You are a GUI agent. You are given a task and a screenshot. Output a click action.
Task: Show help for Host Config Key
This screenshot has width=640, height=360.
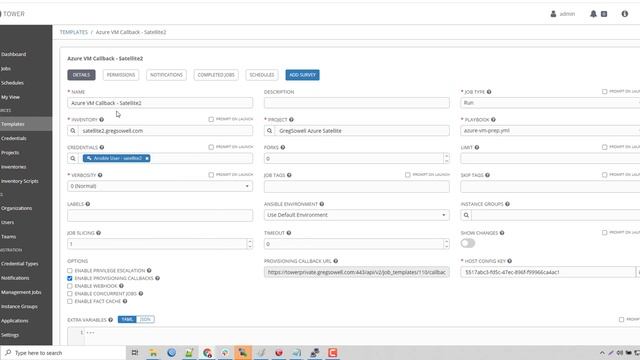click(x=509, y=261)
